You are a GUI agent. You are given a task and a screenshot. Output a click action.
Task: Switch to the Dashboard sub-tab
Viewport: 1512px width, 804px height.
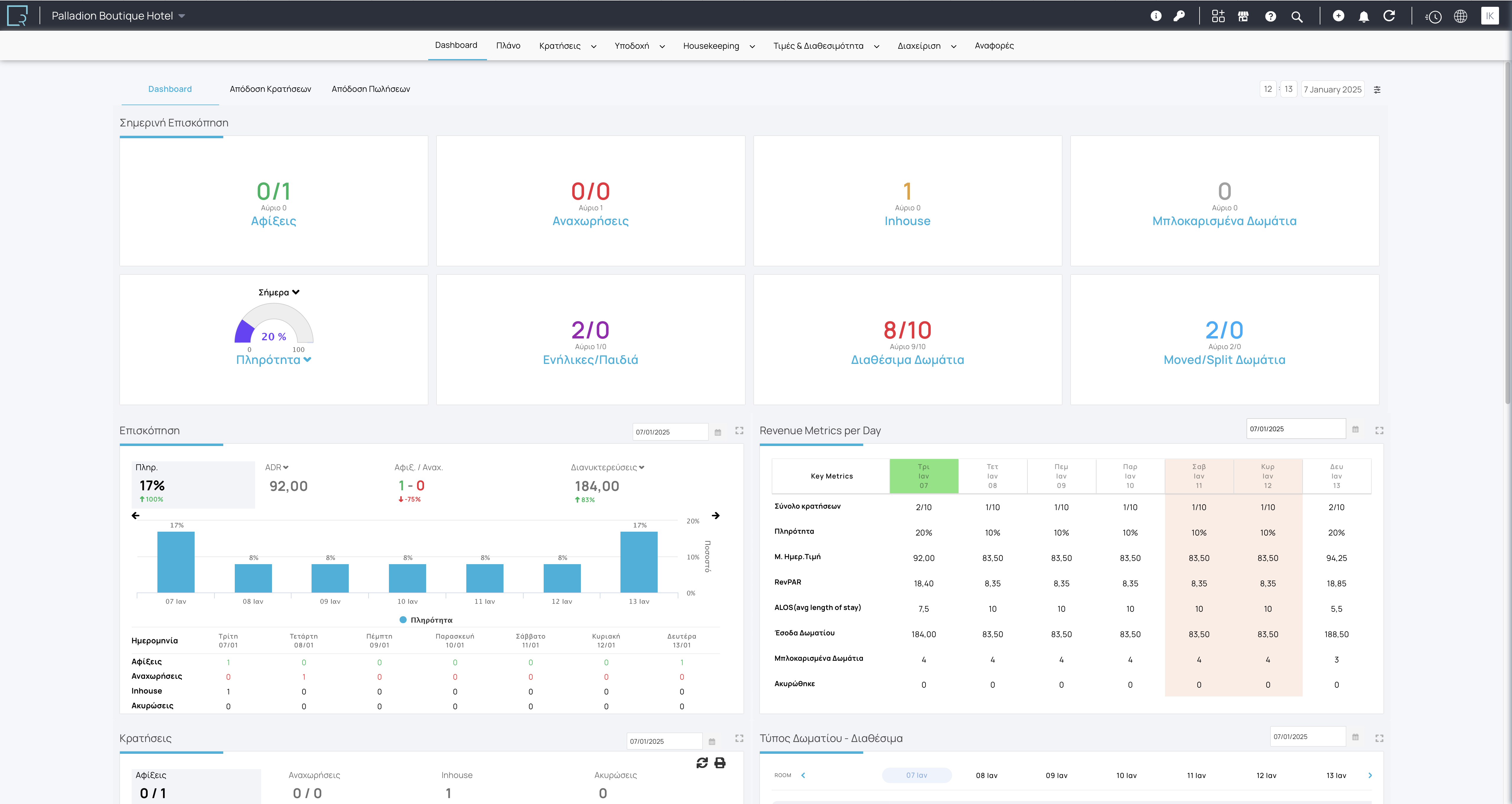(x=170, y=89)
